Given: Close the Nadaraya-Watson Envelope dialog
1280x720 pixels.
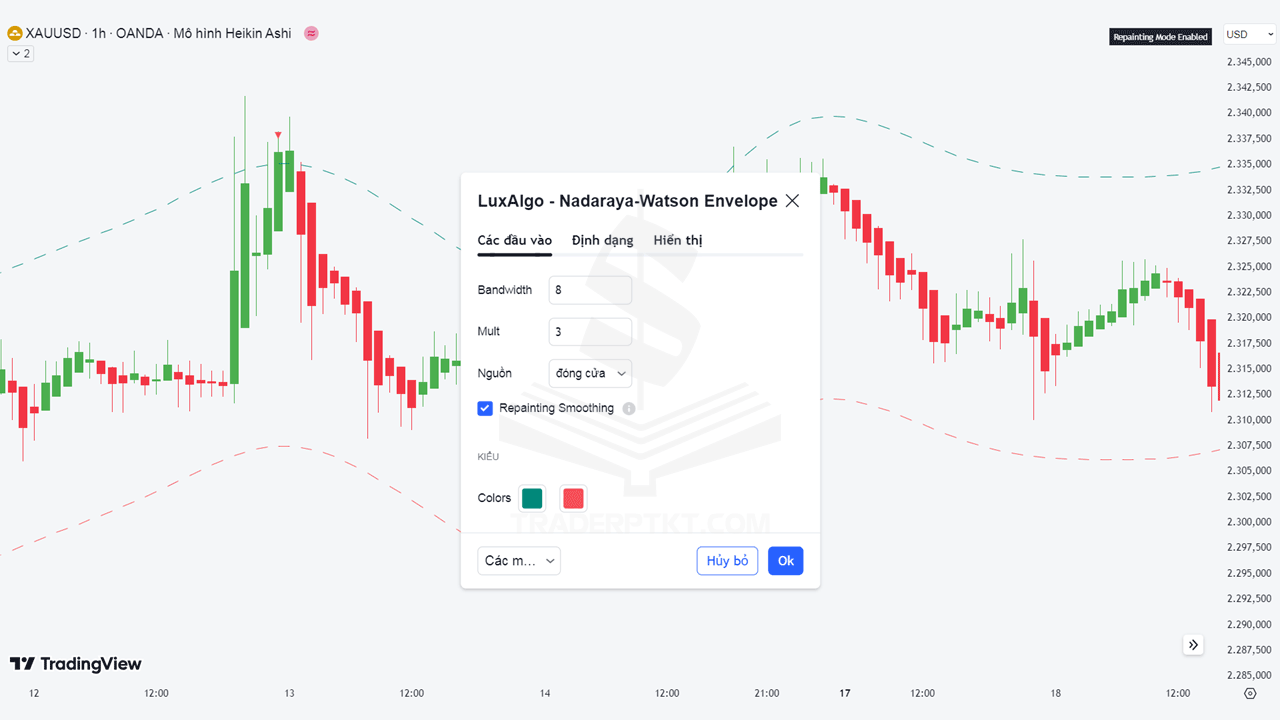Looking at the screenshot, I should click(x=792, y=201).
